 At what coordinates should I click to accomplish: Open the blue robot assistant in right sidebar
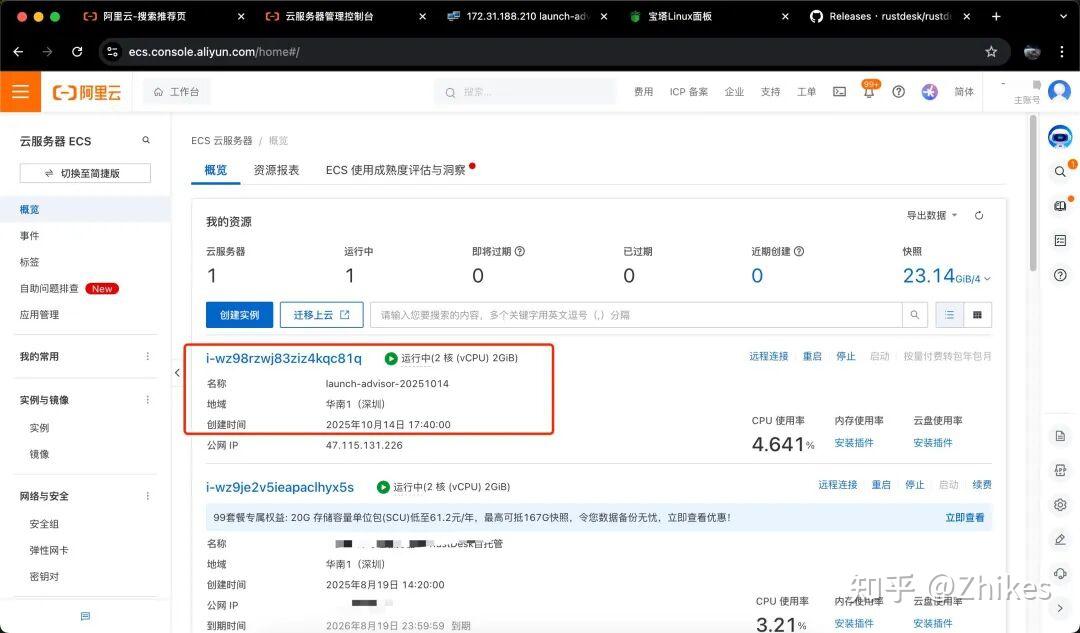click(x=1060, y=137)
